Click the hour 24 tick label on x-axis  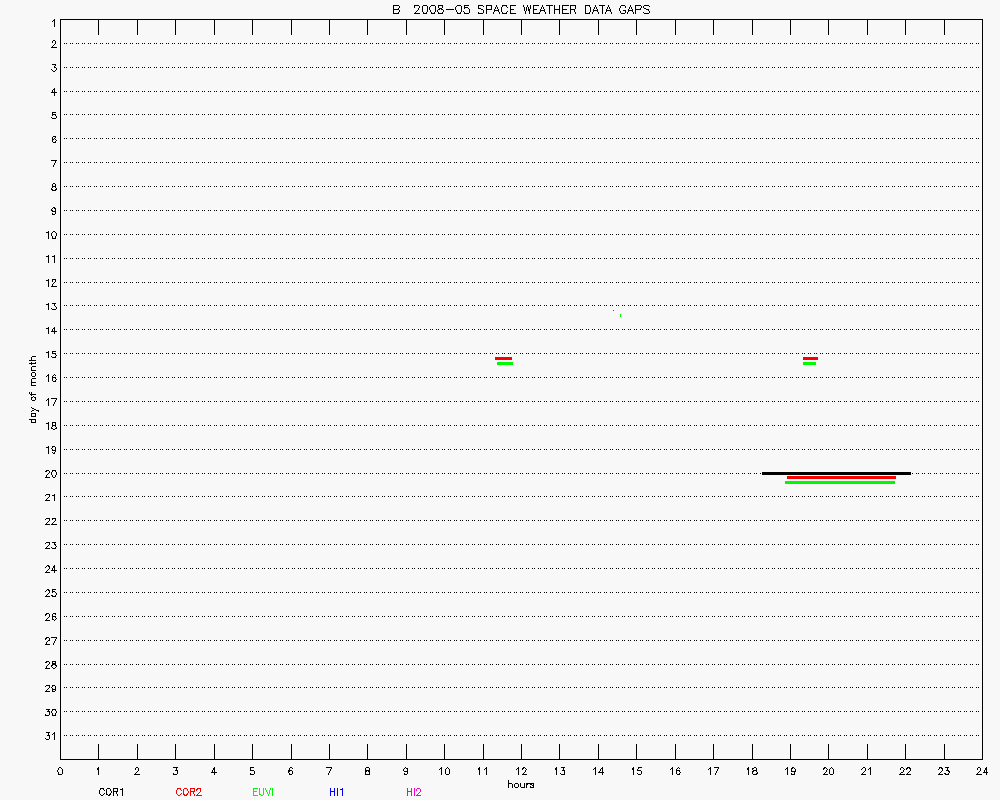981,771
